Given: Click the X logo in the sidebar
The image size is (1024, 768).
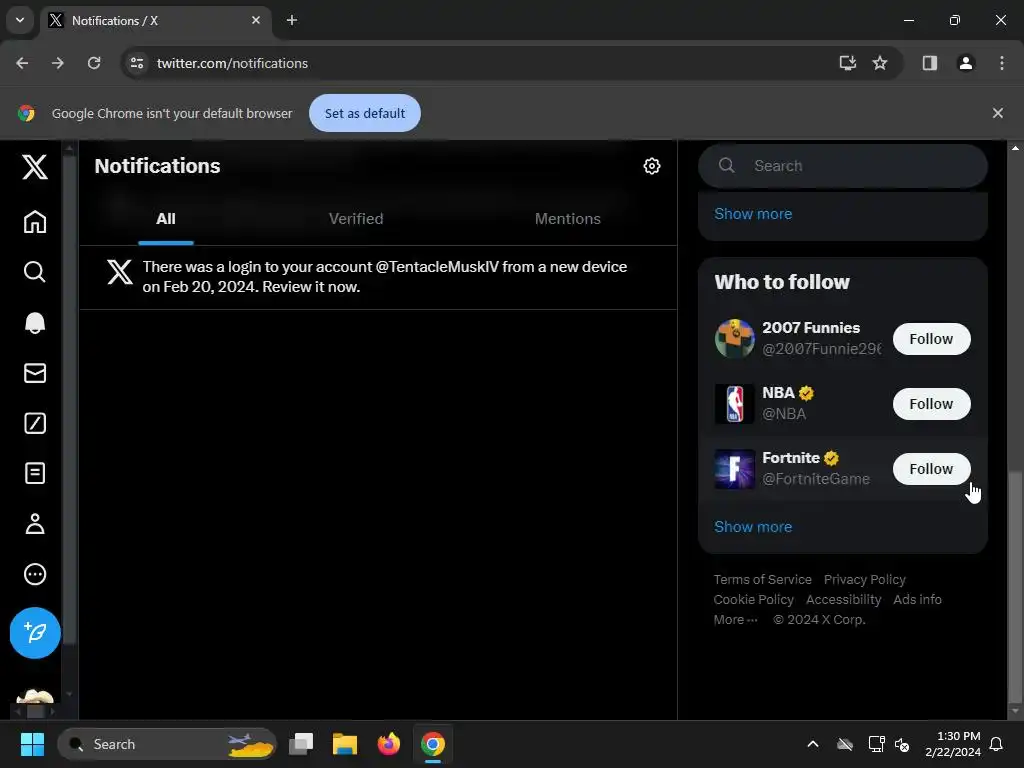Looking at the screenshot, I should click(35, 167).
